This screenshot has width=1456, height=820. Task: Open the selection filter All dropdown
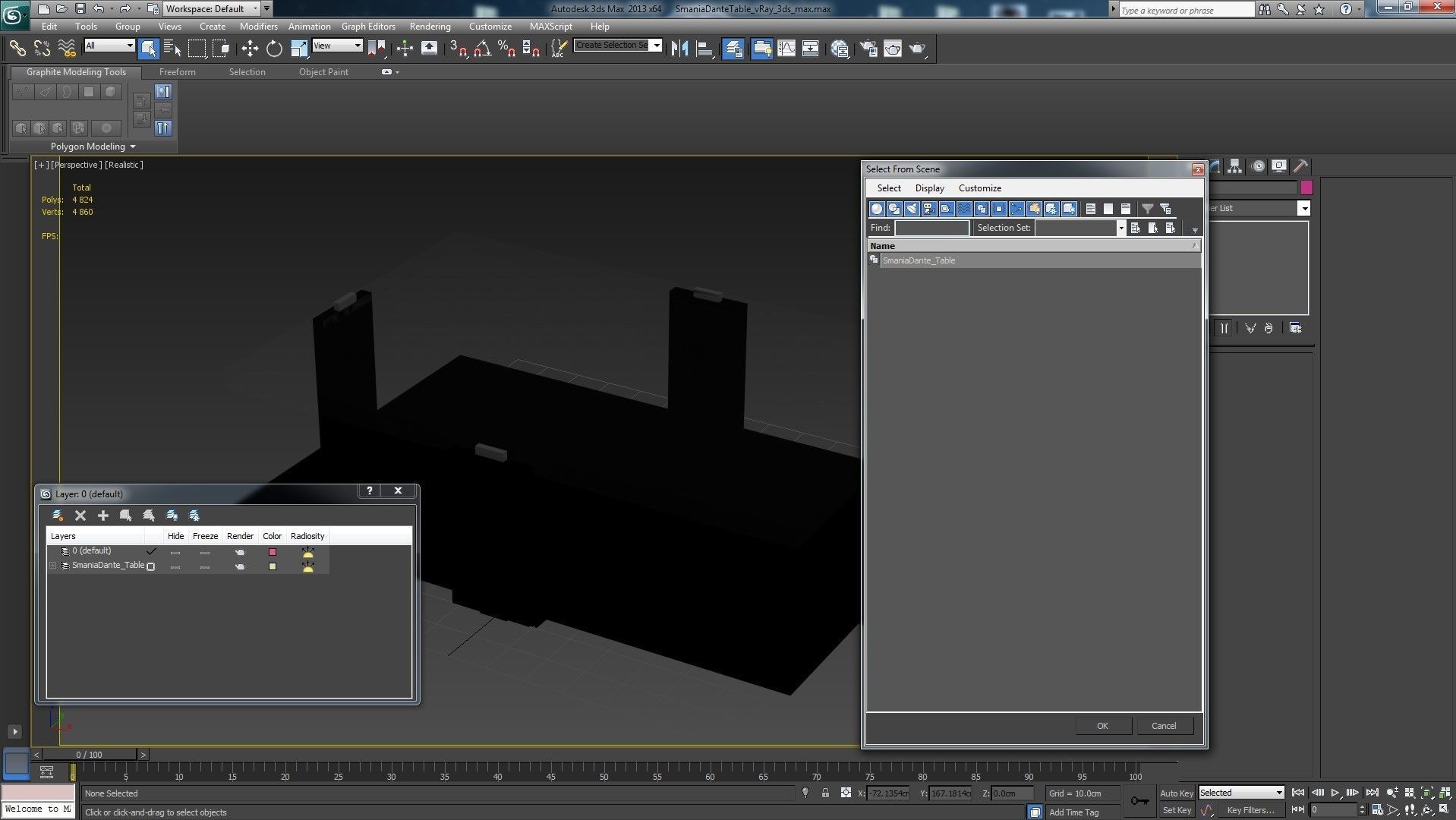click(x=109, y=46)
